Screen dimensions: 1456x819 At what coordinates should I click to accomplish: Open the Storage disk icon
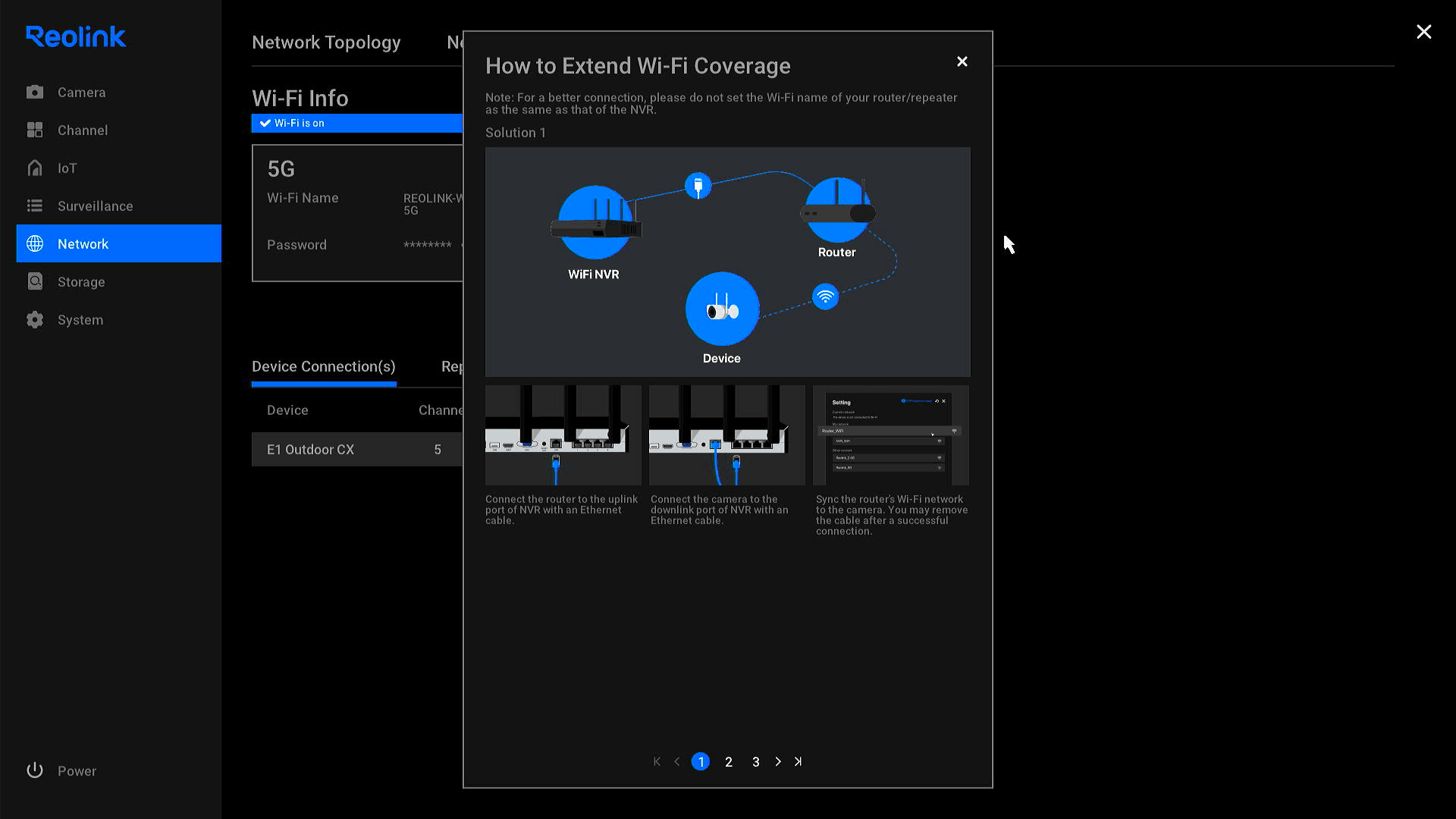35,282
